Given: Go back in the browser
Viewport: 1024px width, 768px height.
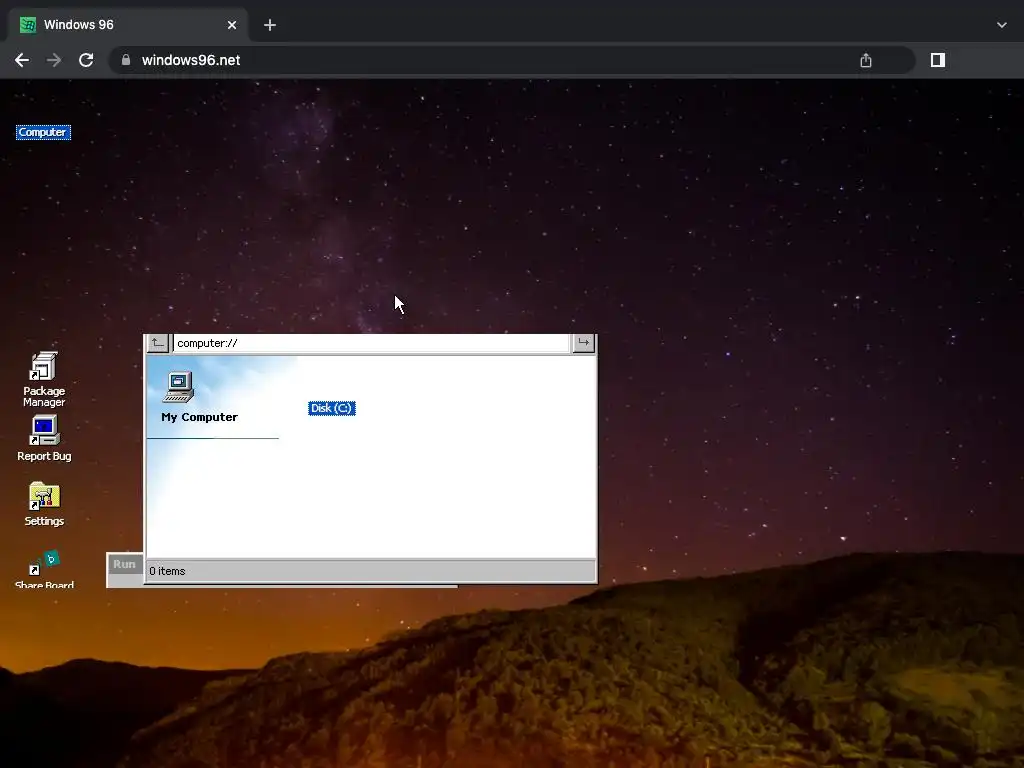Looking at the screenshot, I should (22, 60).
